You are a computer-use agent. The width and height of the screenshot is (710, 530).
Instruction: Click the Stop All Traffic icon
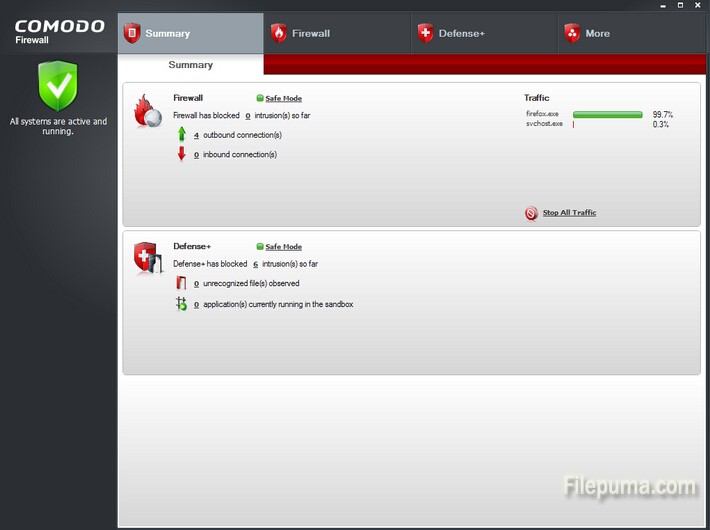pyautogui.click(x=531, y=213)
